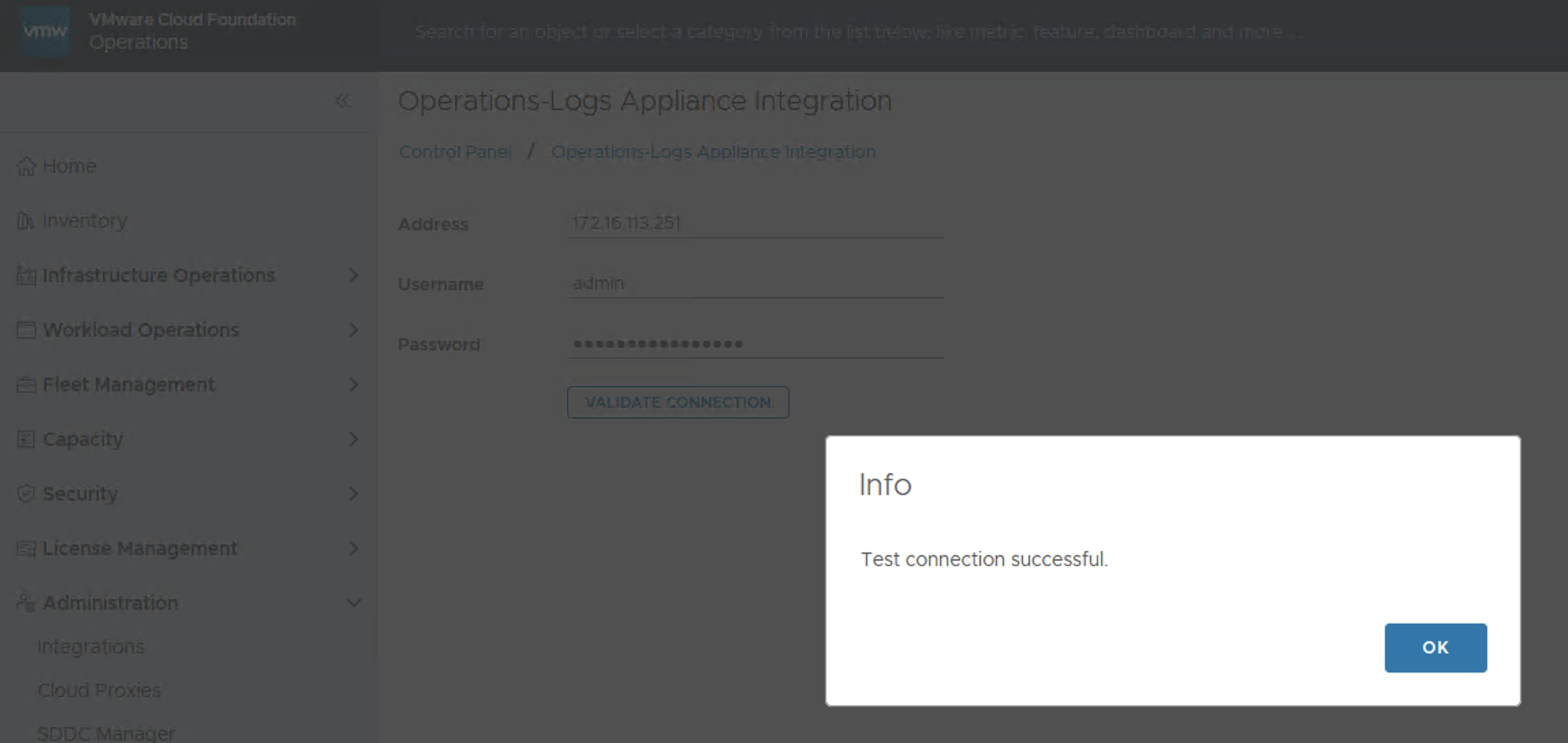1568x743 pixels.
Task: Collapse sidebar with double-chevron icon
Action: [x=343, y=101]
